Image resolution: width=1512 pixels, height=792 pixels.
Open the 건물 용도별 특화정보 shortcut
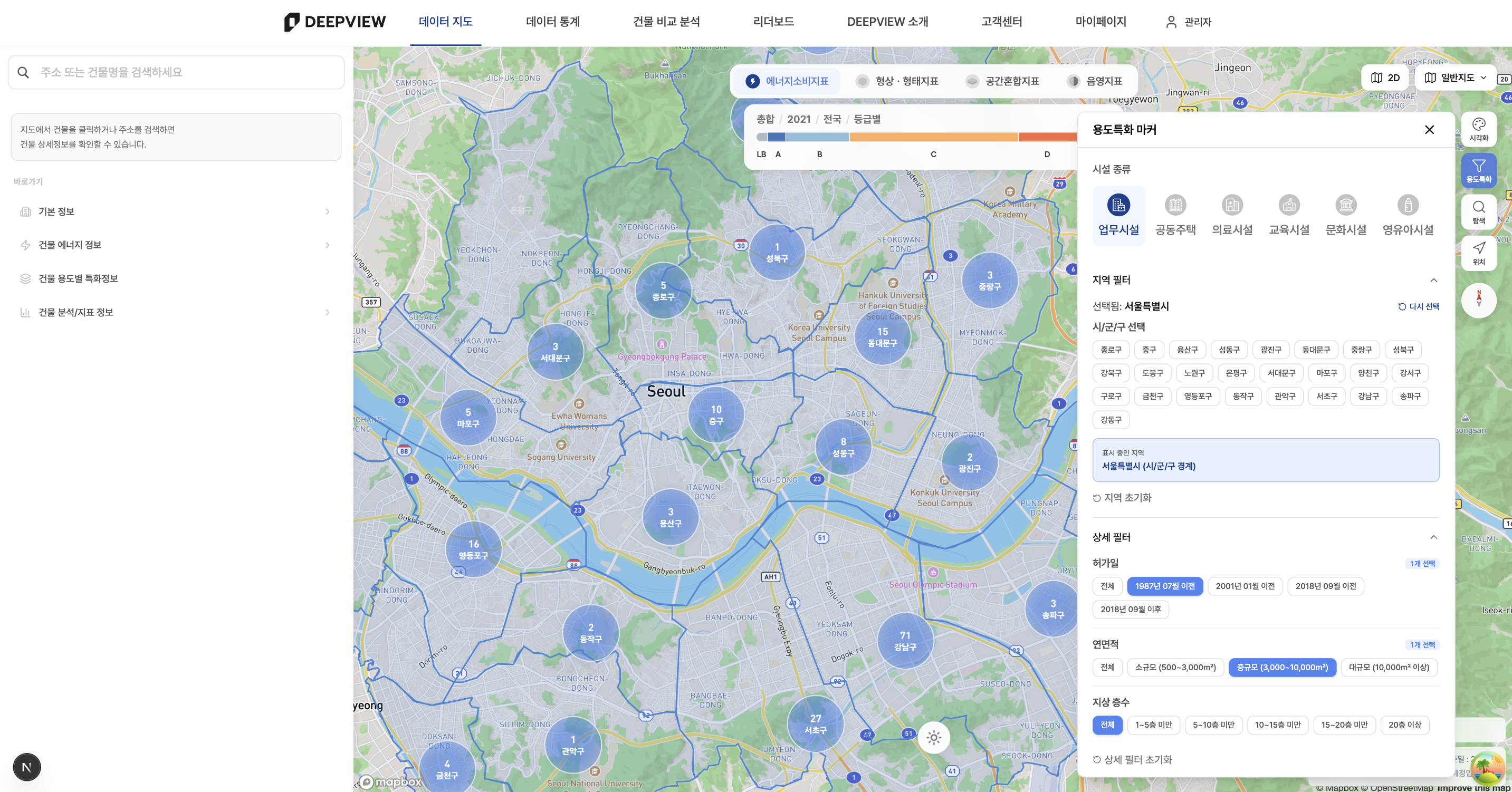click(176, 278)
